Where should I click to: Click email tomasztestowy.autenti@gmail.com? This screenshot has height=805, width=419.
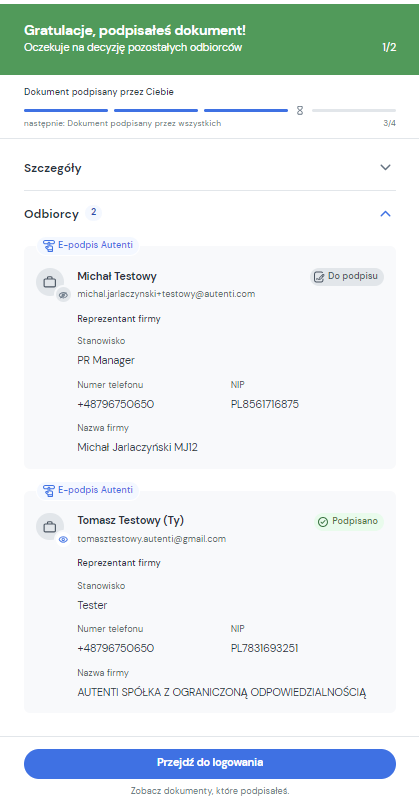[x=151, y=539]
